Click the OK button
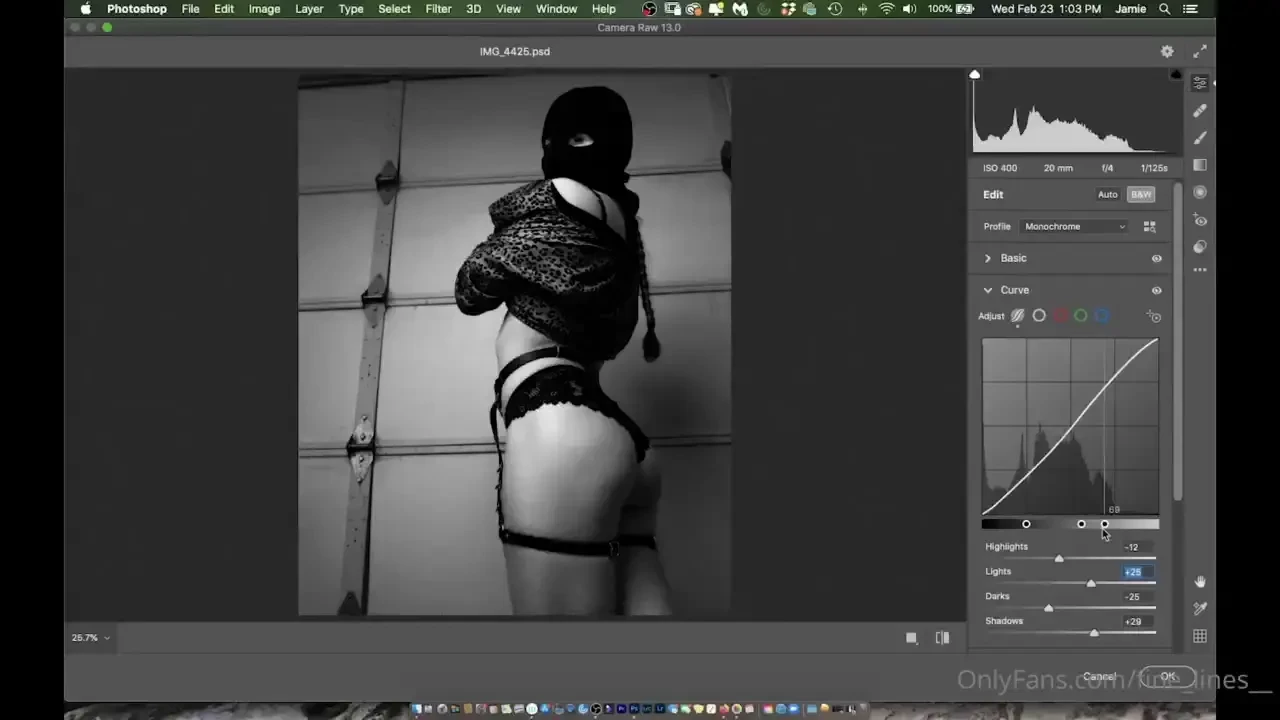1280x720 pixels. pyautogui.click(x=1167, y=676)
